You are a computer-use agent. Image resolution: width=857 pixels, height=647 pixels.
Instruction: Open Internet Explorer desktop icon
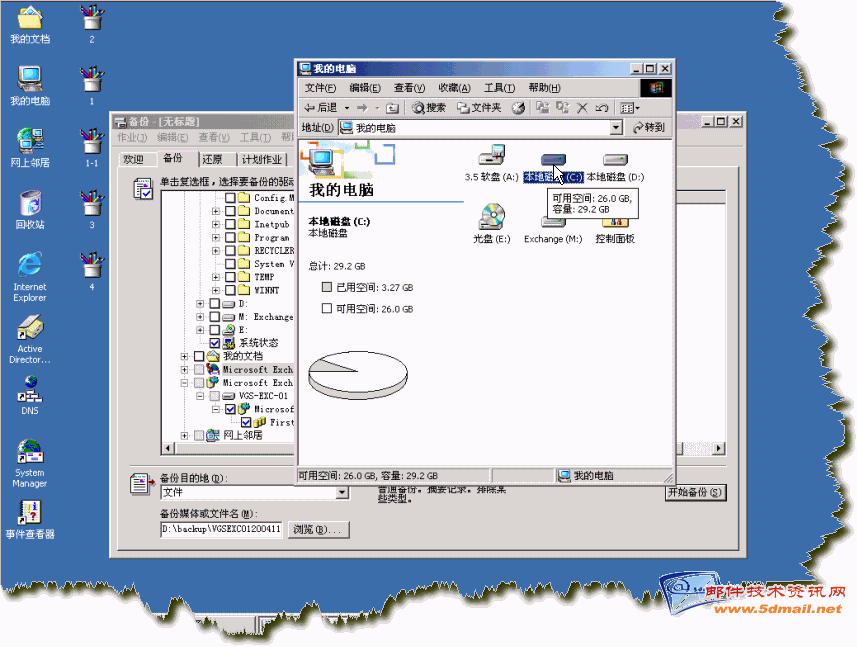click(x=30, y=264)
